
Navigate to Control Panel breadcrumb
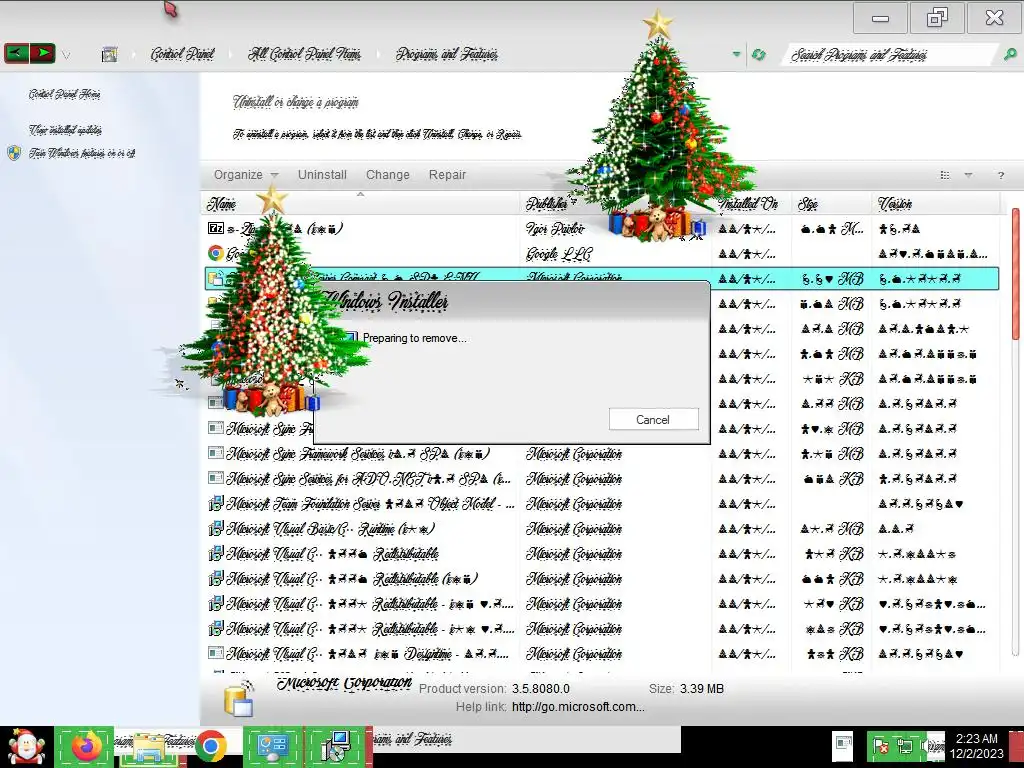tap(182, 54)
